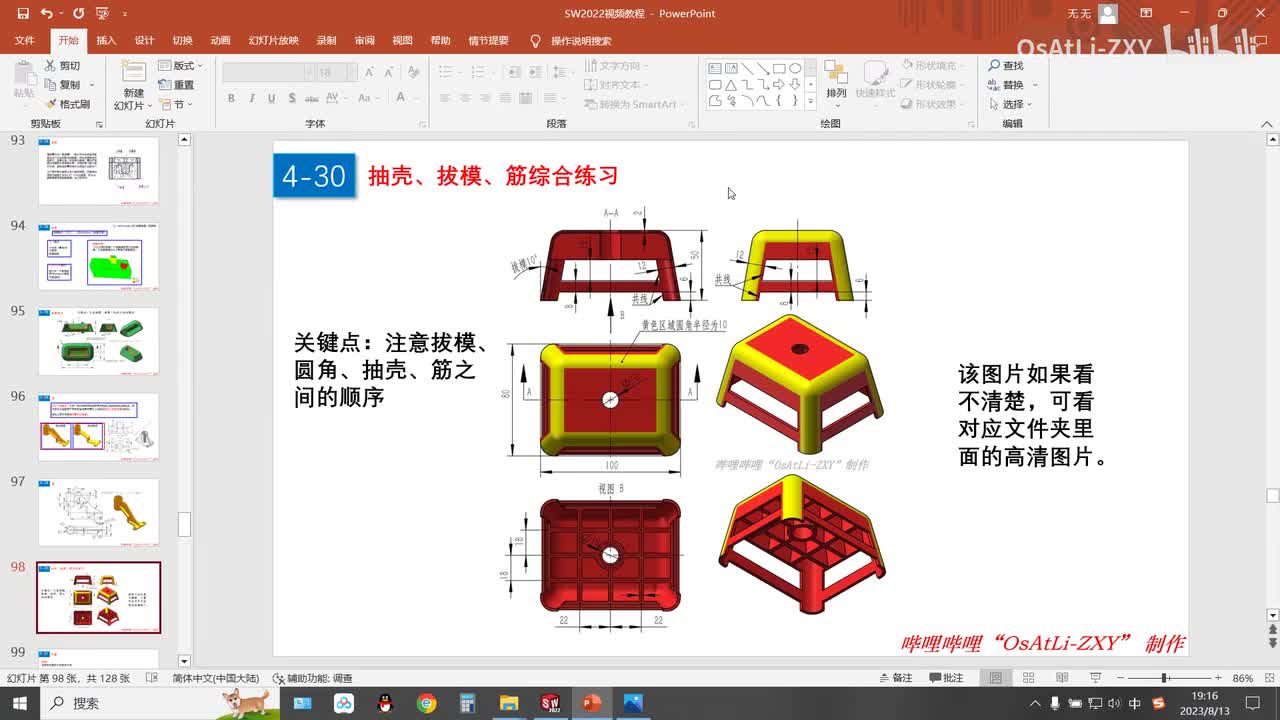Switch to the Transitions (切换) tab
Image resolution: width=1280 pixels, height=720 pixels.
coord(182,41)
